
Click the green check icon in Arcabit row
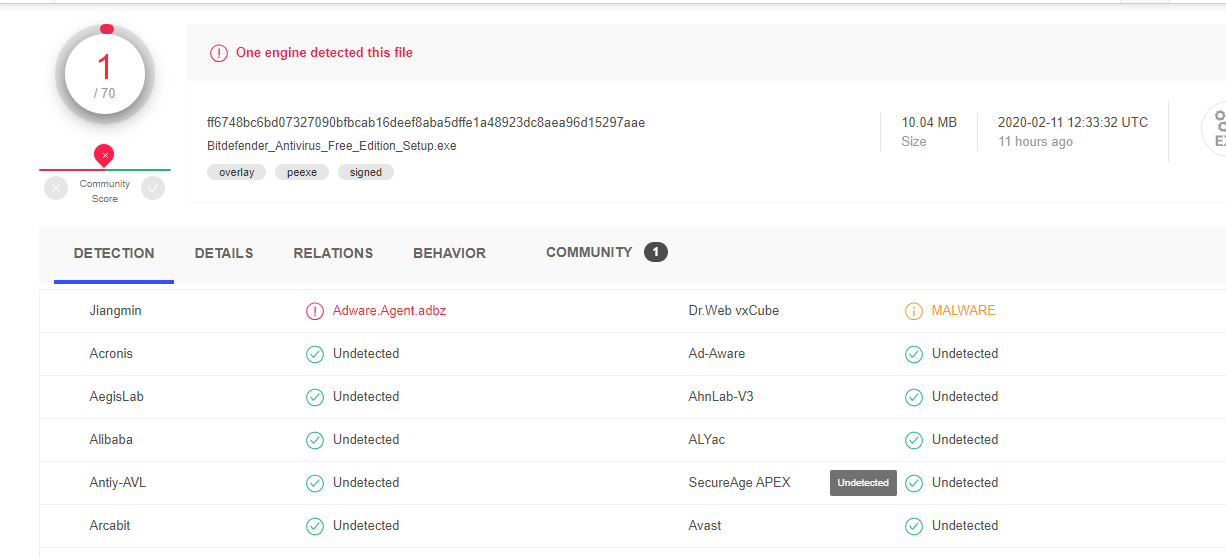point(315,526)
